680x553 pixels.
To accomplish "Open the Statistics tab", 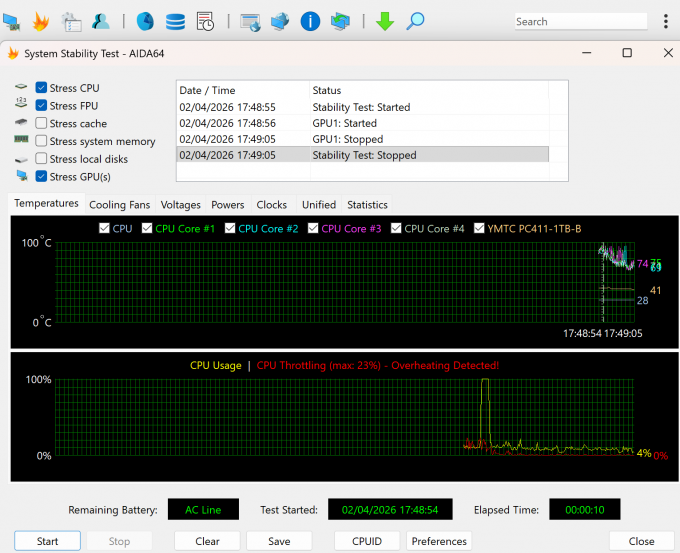I will pyautogui.click(x=367, y=205).
